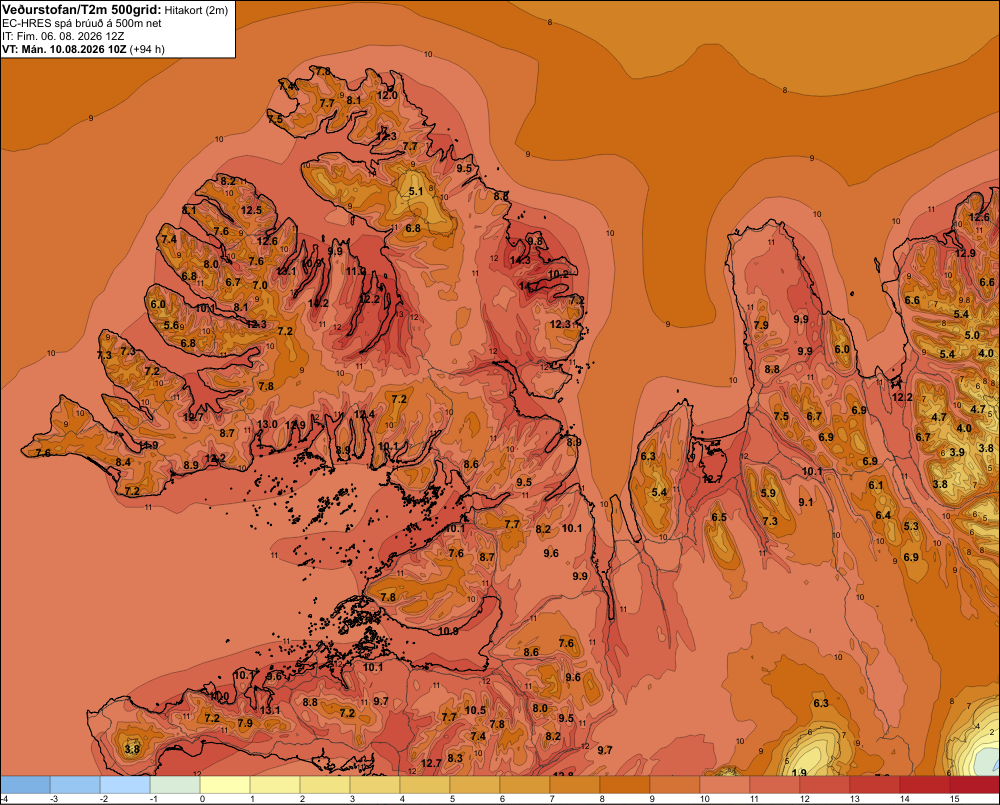Click the 13.0 temperature label on the map
The image size is (1000, 805).
(267, 424)
